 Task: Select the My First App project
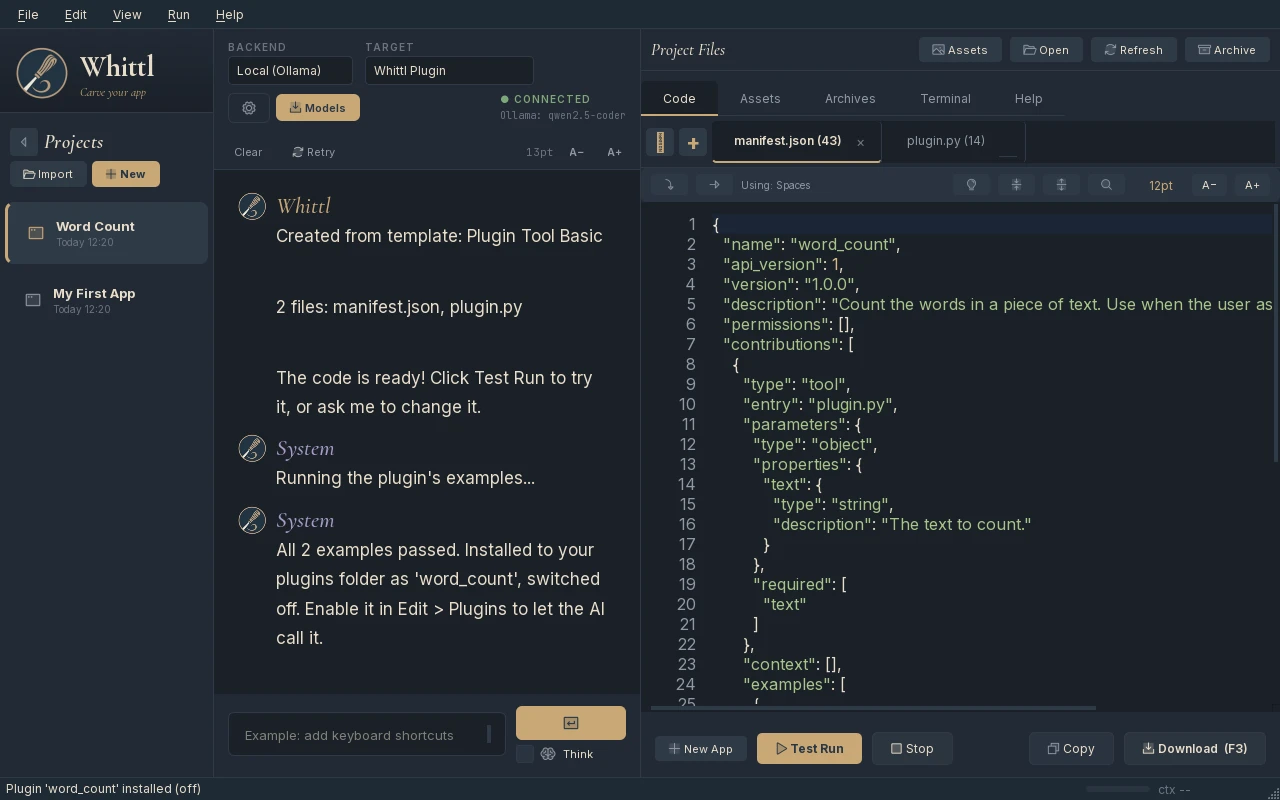[106, 300]
